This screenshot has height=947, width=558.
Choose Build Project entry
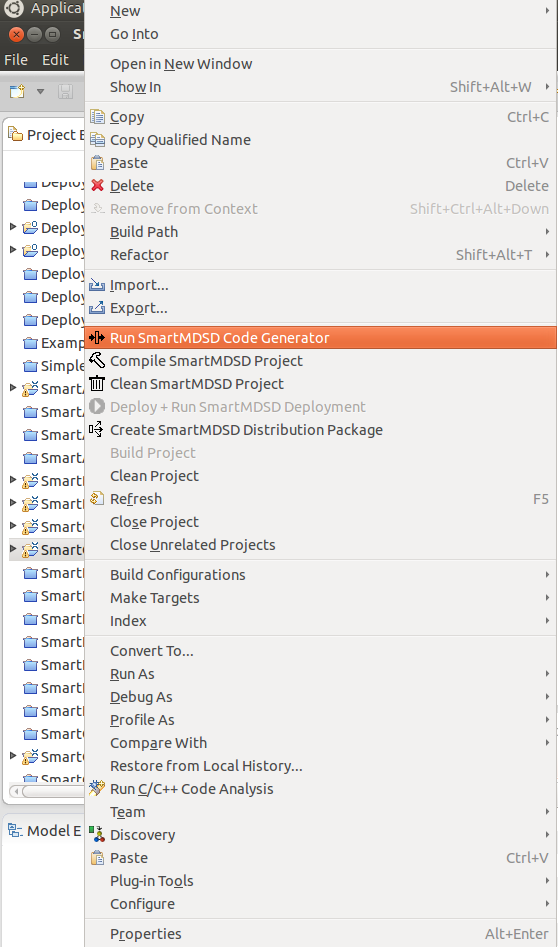pyautogui.click(x=320, y=453)
